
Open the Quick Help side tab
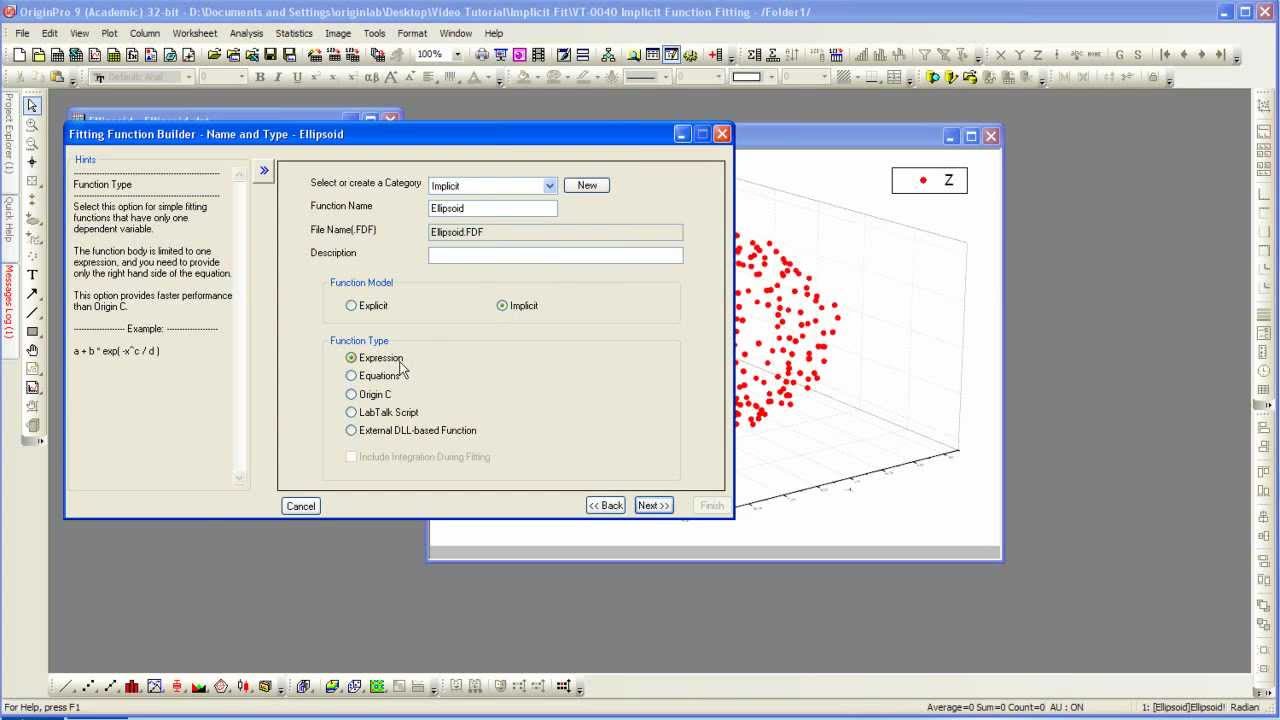(8, 218)
